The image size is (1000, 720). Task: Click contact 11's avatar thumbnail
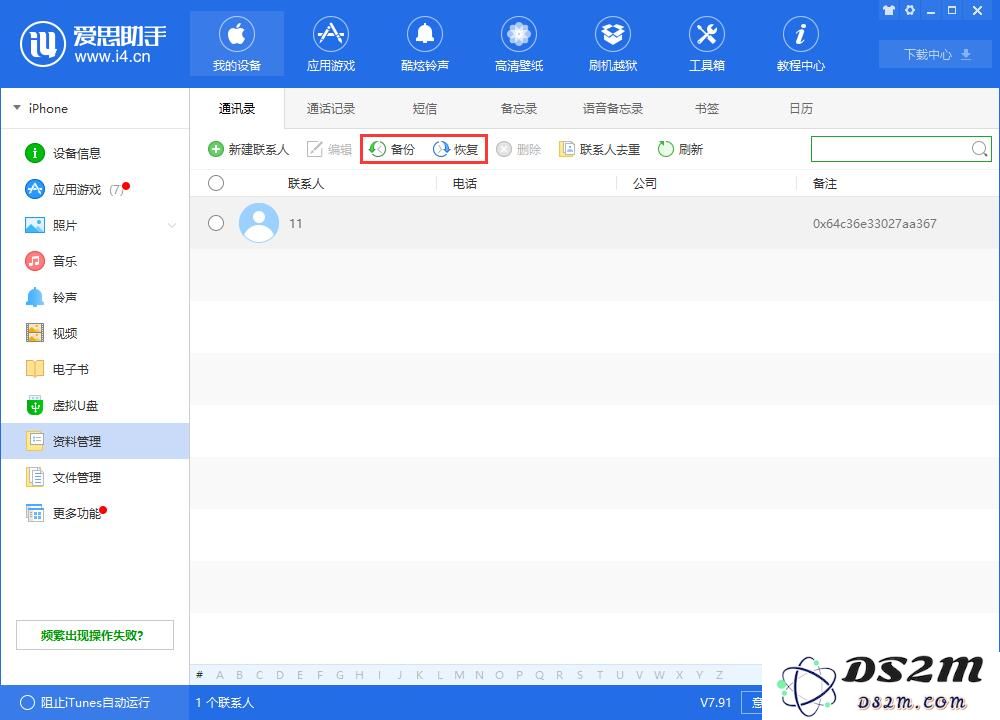click(x=258, y=223)
